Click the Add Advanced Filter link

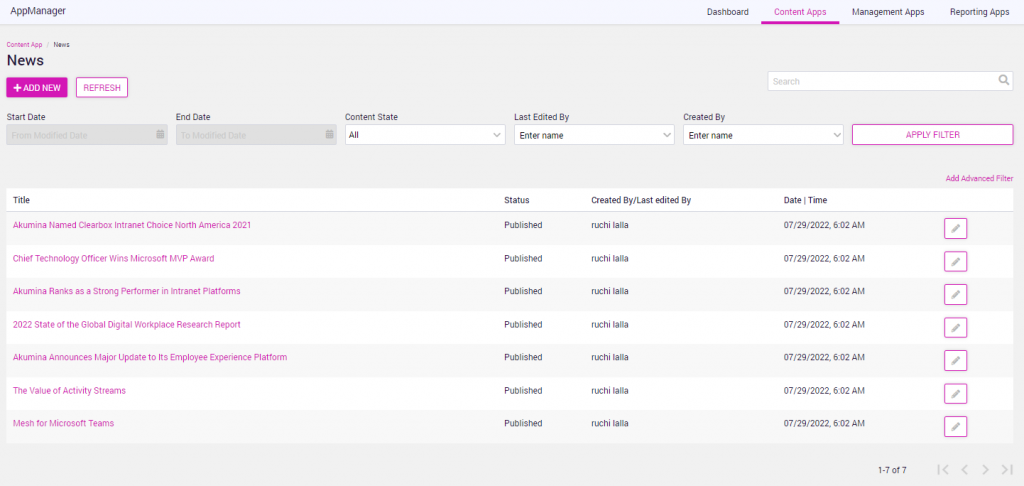979,179
